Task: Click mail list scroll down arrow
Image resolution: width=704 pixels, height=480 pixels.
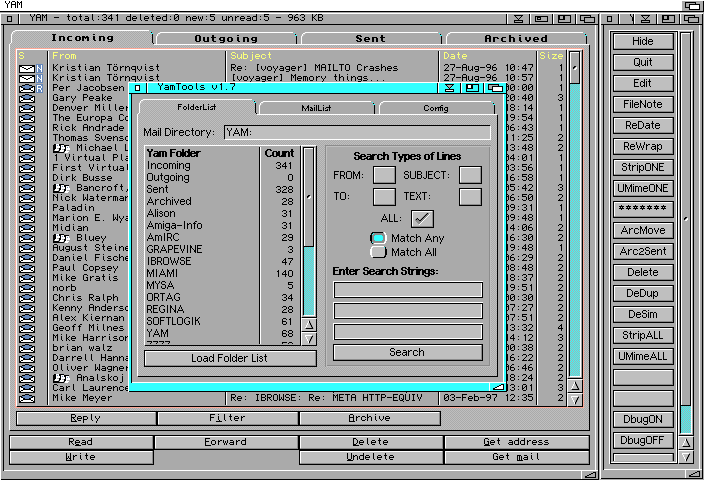Action: [x=575, y=400]
